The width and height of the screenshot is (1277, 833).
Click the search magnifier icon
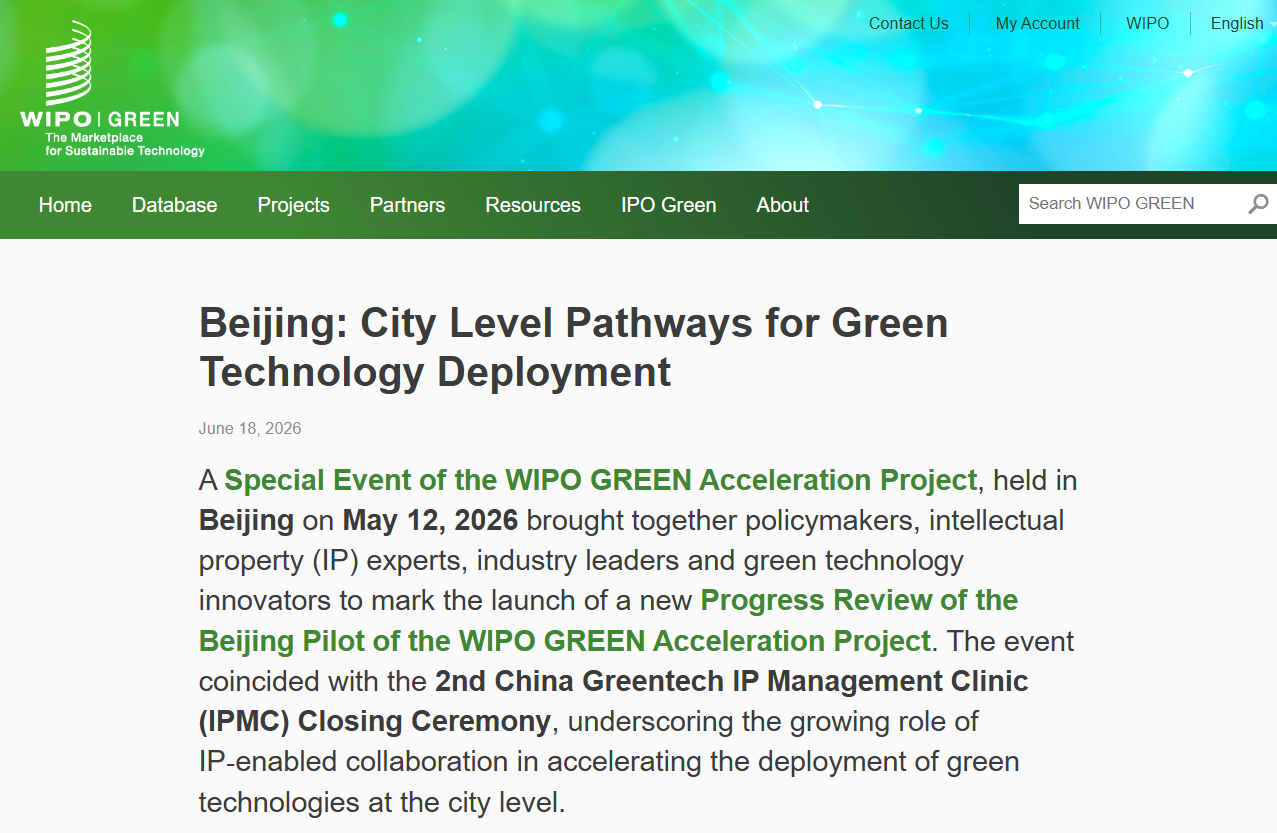coord(1258,204)
